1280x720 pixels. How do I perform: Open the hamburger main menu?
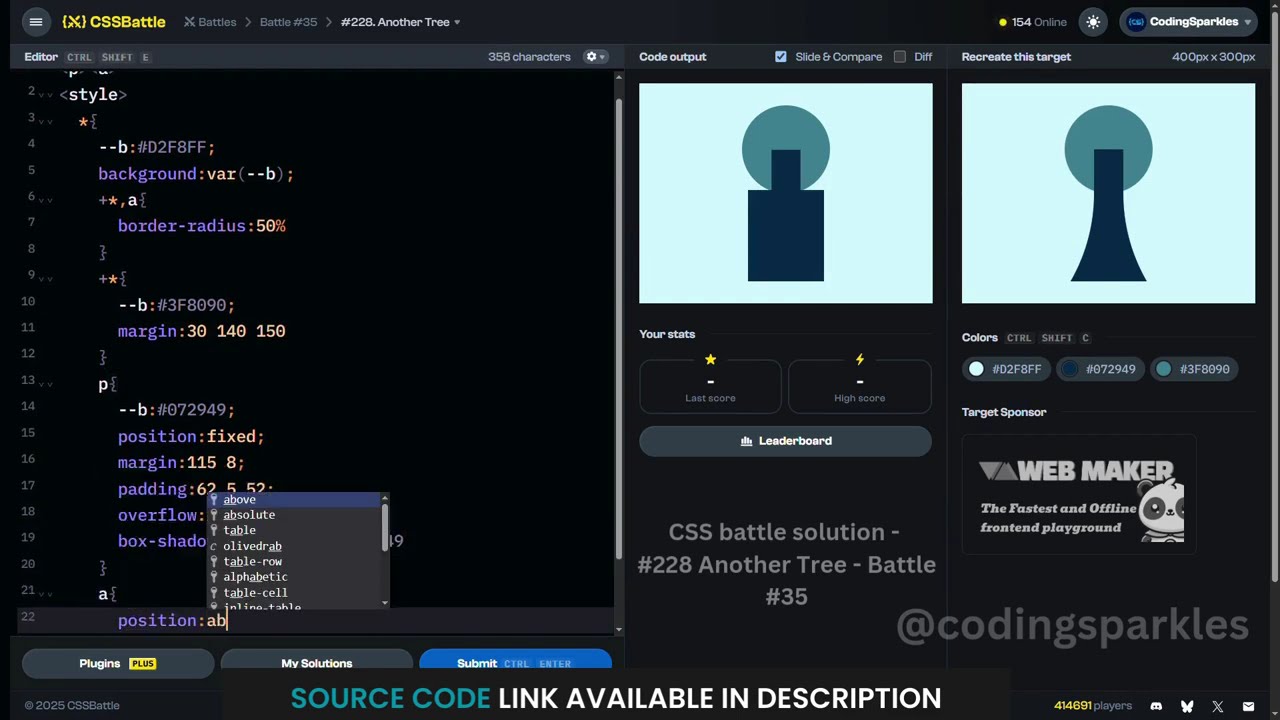pyautogui.click(x=36, y=22)
